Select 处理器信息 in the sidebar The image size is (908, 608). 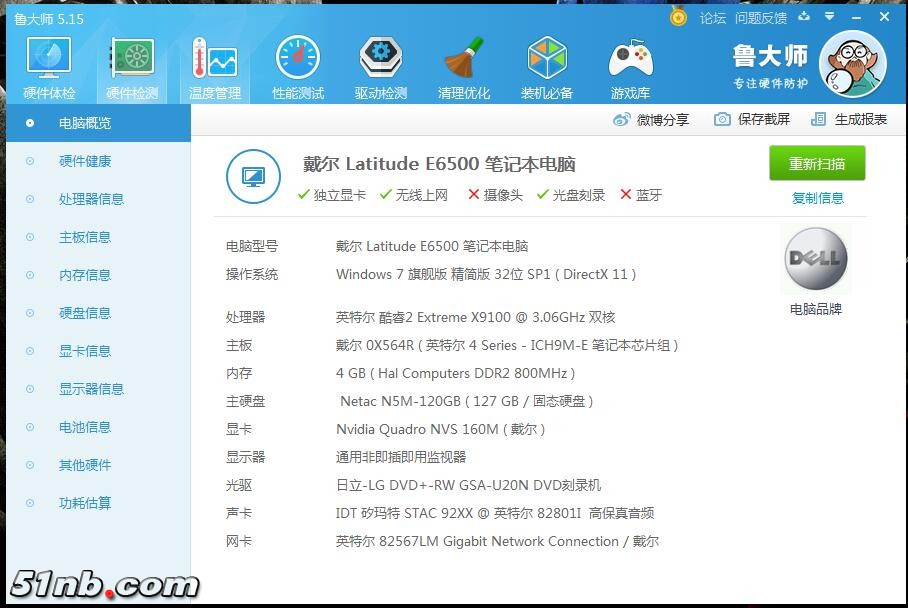click(91, 199)
